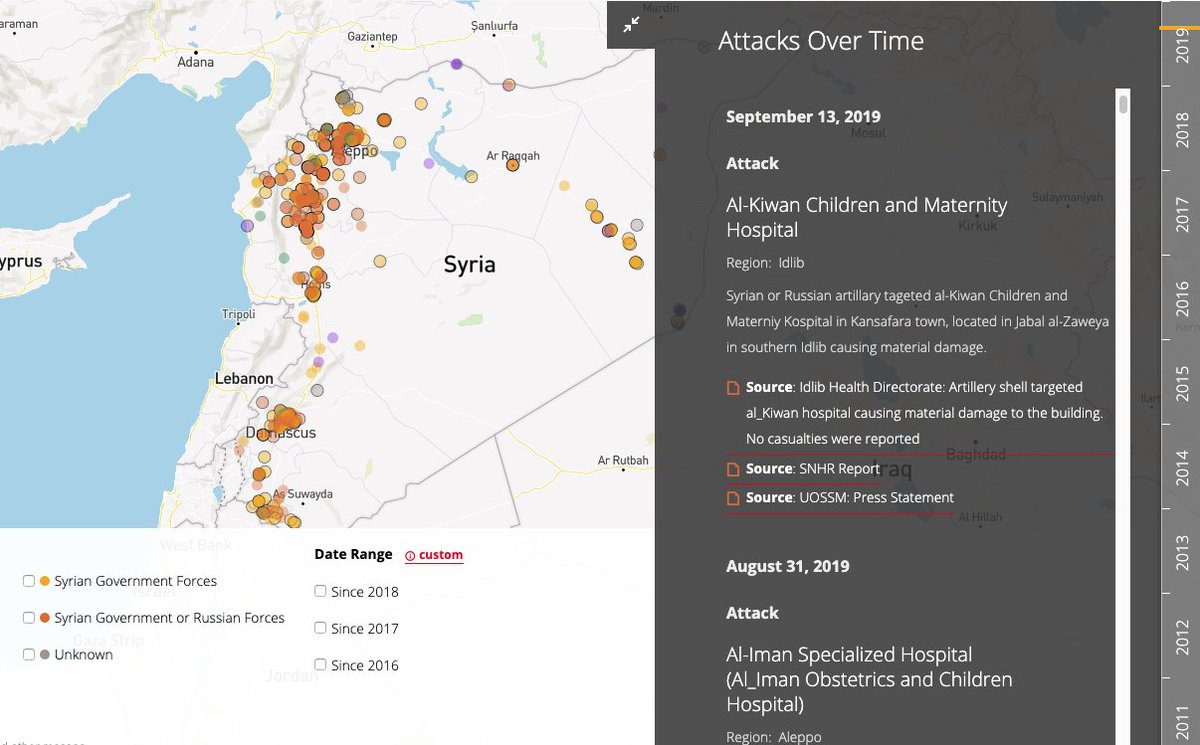Click the Region: Idlib text

[x=765, y=263]
